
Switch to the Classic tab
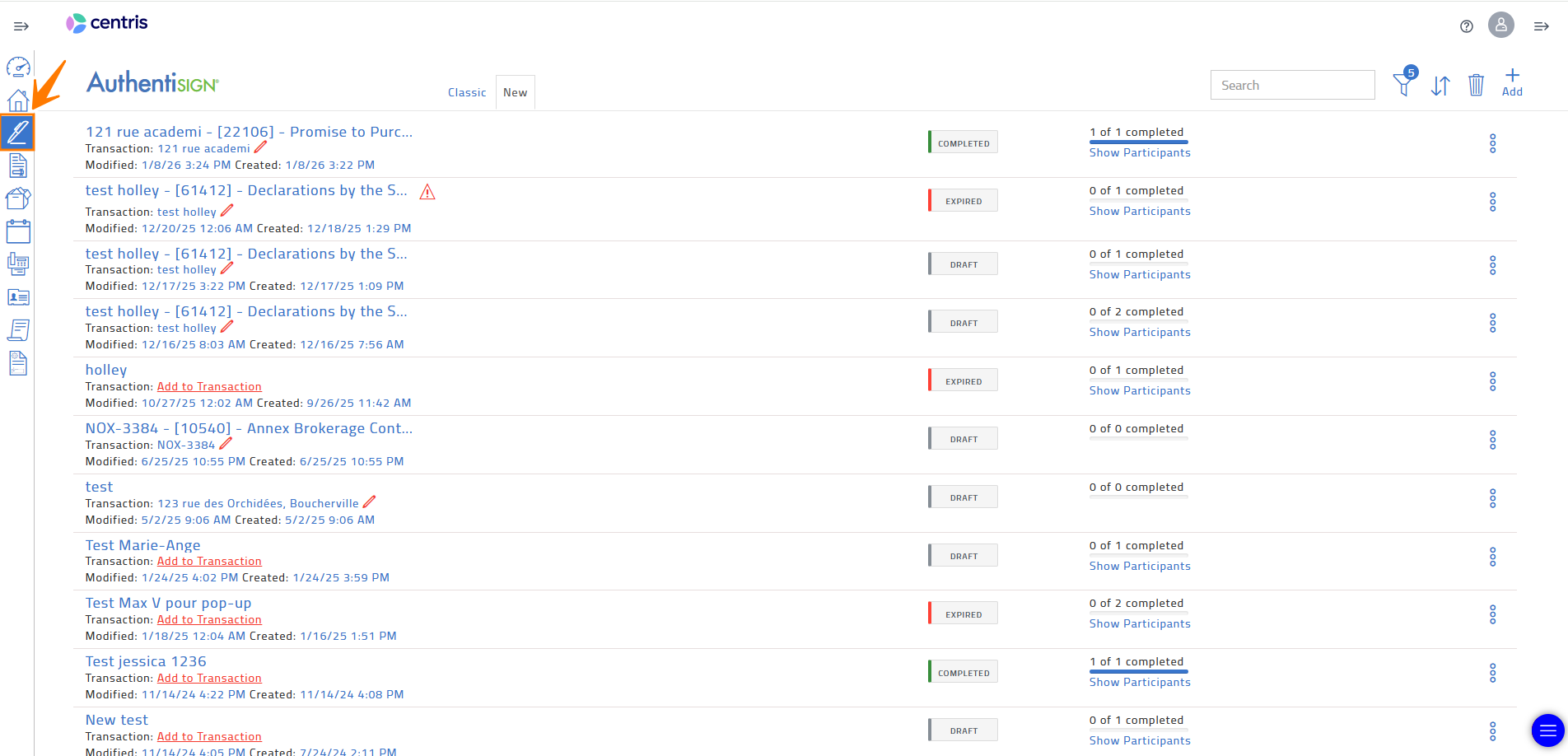(x=467, y=92)
